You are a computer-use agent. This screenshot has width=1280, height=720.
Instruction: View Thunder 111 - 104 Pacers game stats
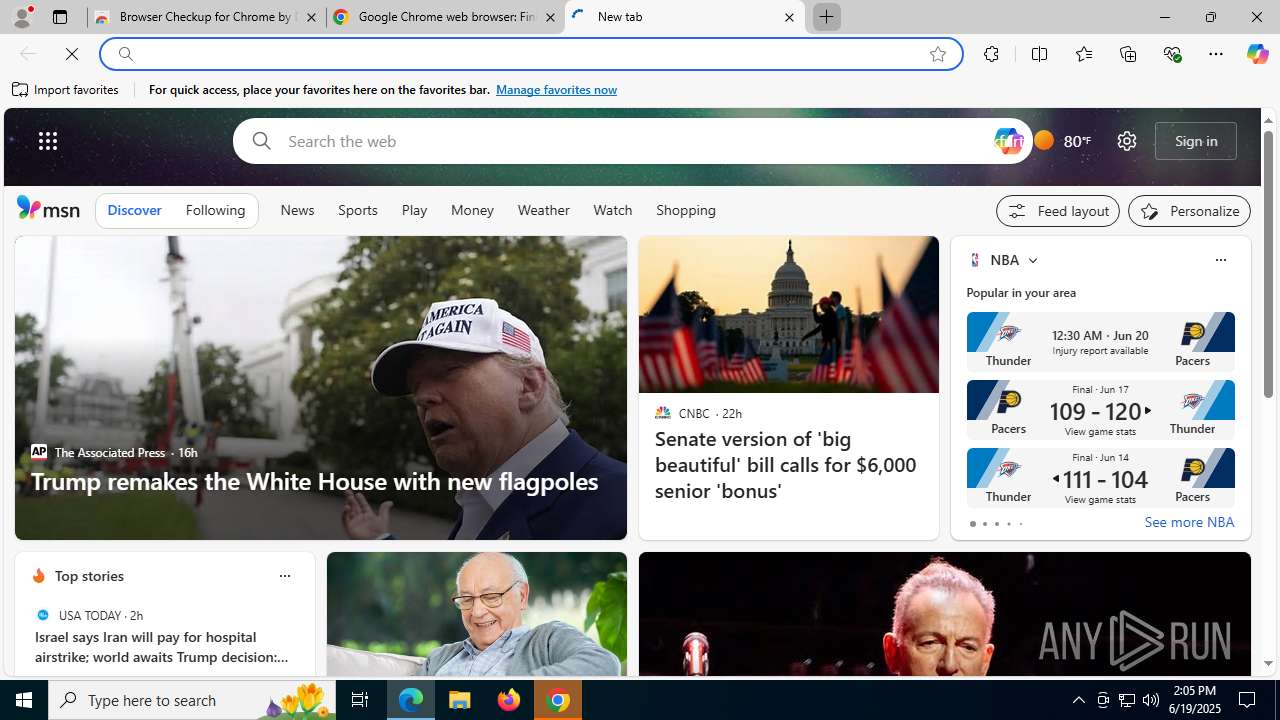[1100, 478]
